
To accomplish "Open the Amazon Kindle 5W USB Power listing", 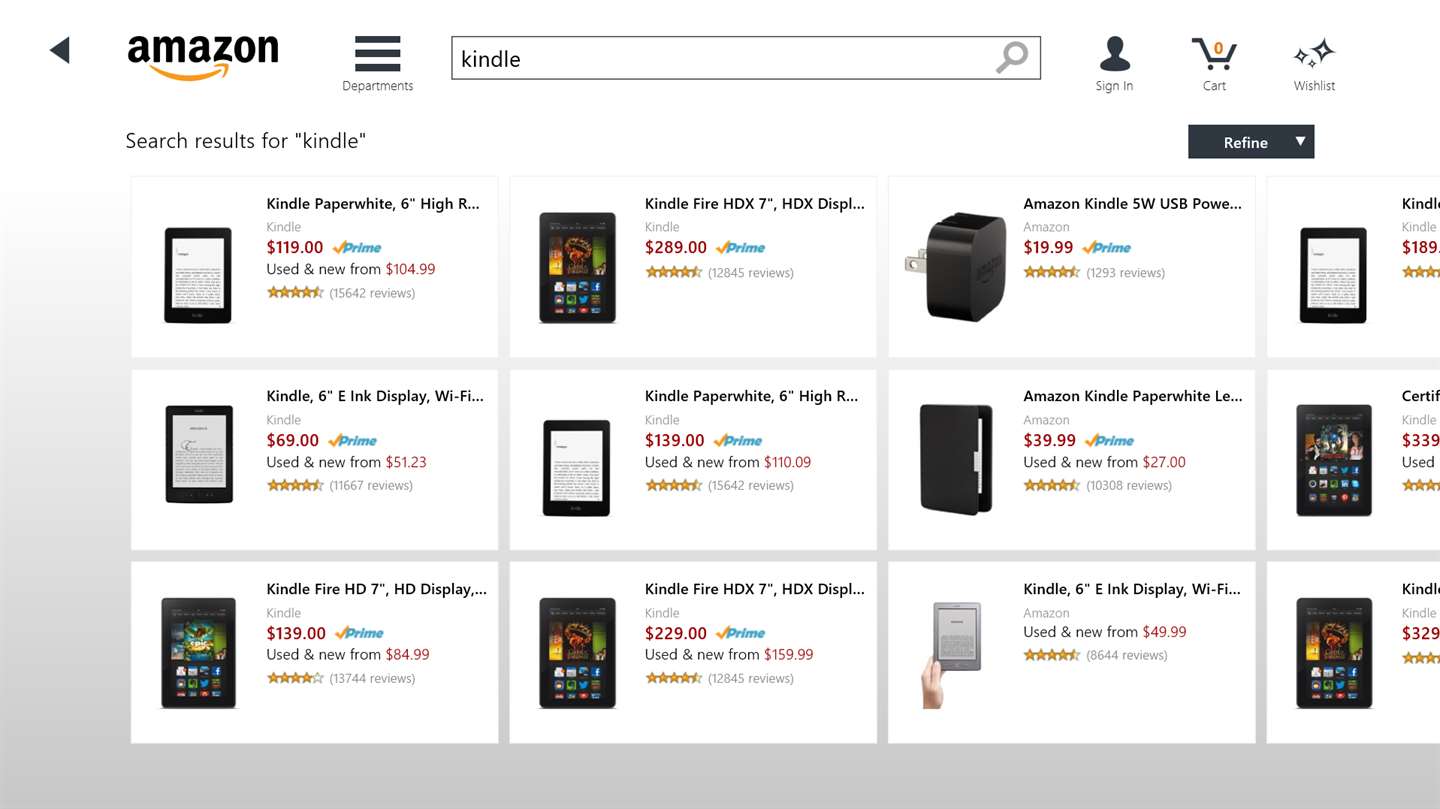I will coord(1132,204).
